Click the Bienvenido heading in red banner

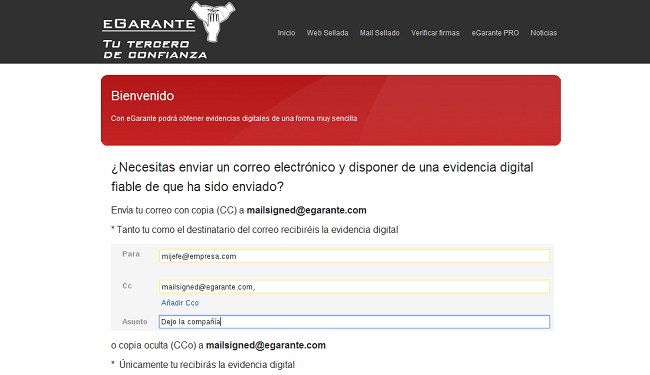142,96
